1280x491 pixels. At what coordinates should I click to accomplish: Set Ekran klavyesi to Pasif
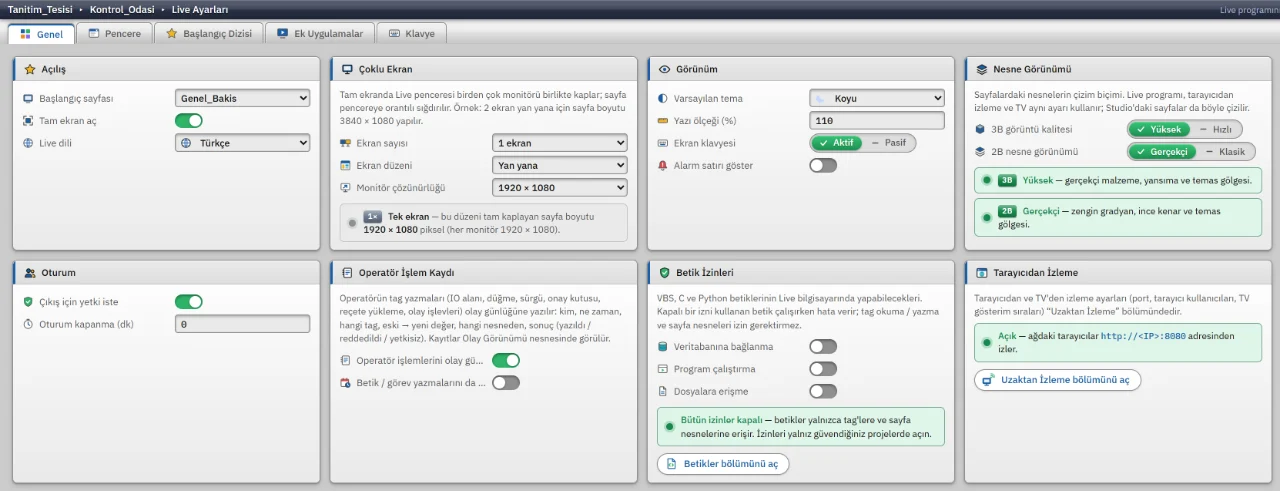(x=888, y=143)
